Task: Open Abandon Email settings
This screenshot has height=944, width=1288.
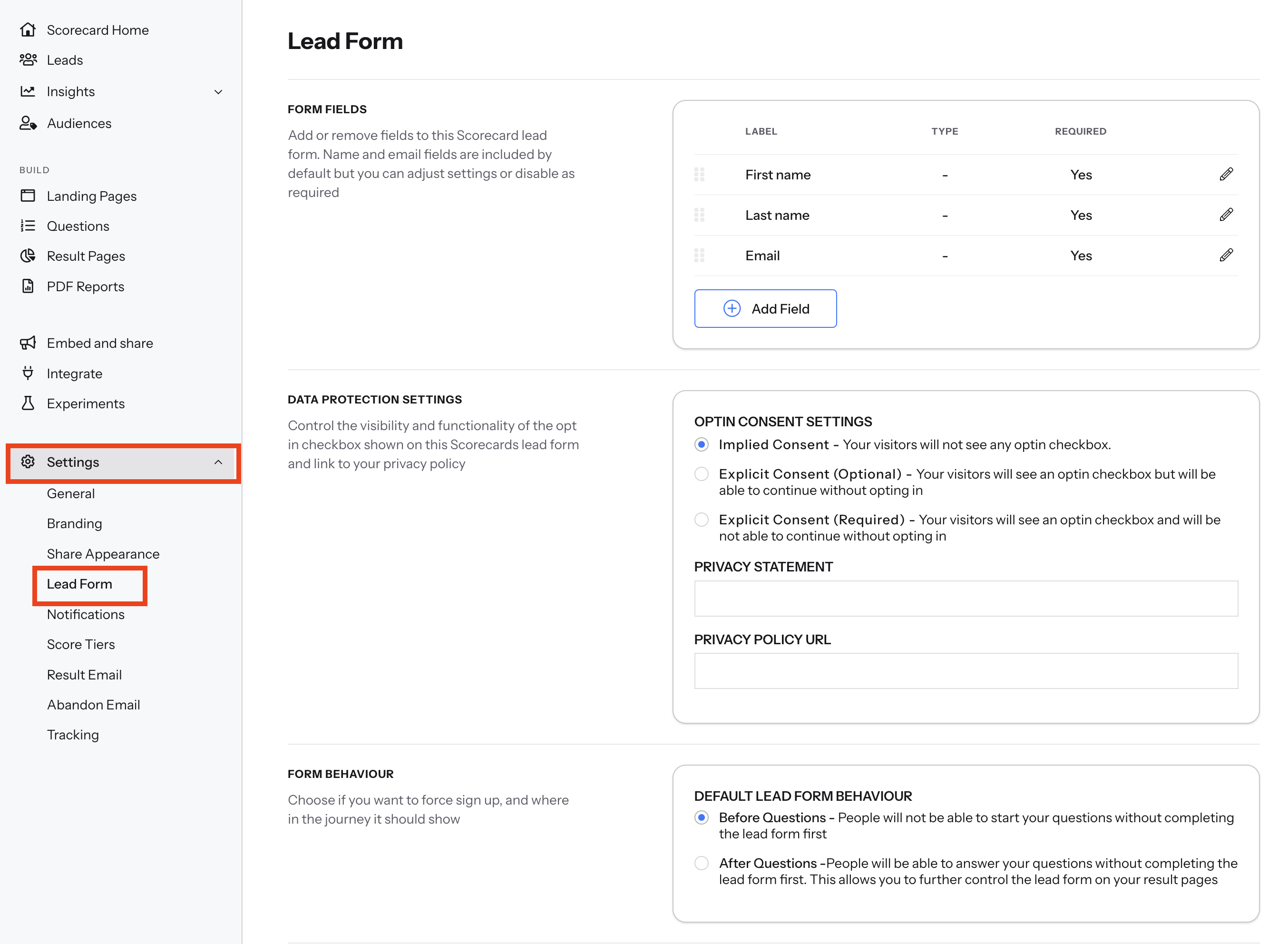Action: (x=93, y=705)
